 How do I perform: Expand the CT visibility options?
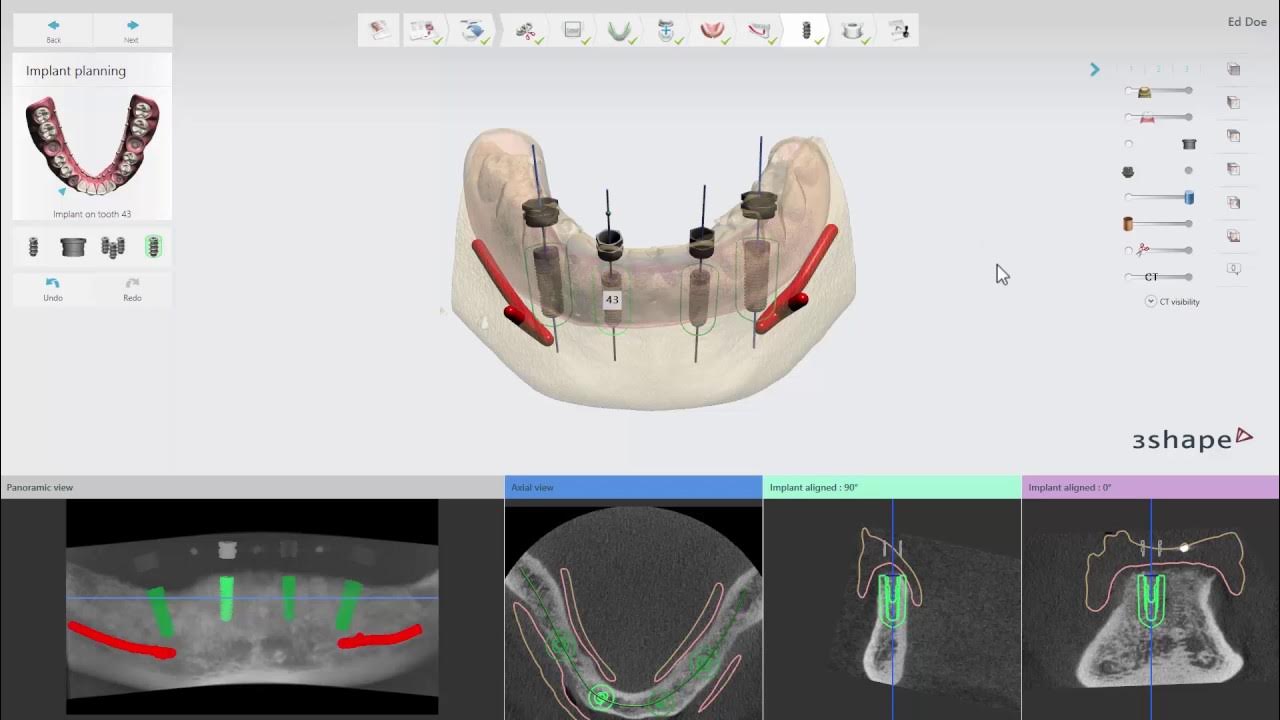tap(1151, 300)
